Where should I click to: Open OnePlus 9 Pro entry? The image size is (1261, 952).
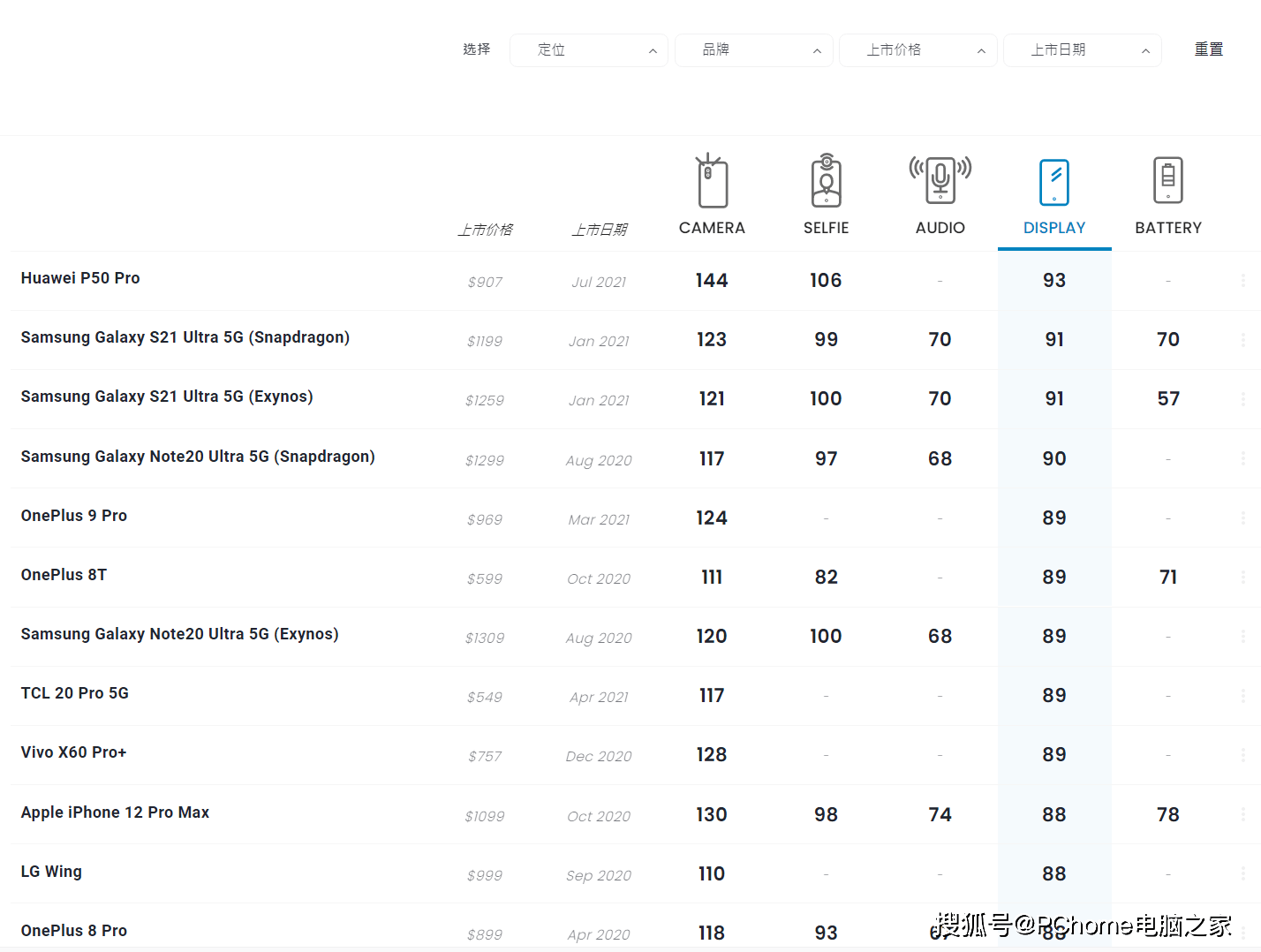point(74,516)
